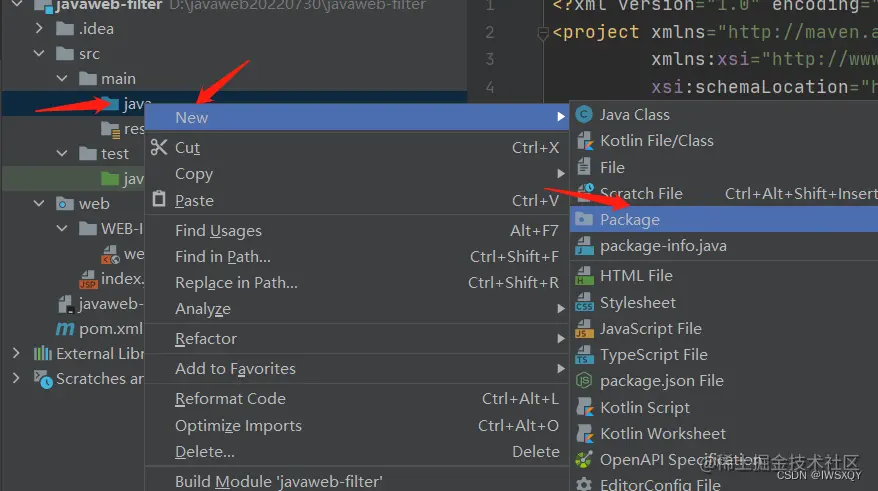Click the package-info.java icon

point(585,246)
